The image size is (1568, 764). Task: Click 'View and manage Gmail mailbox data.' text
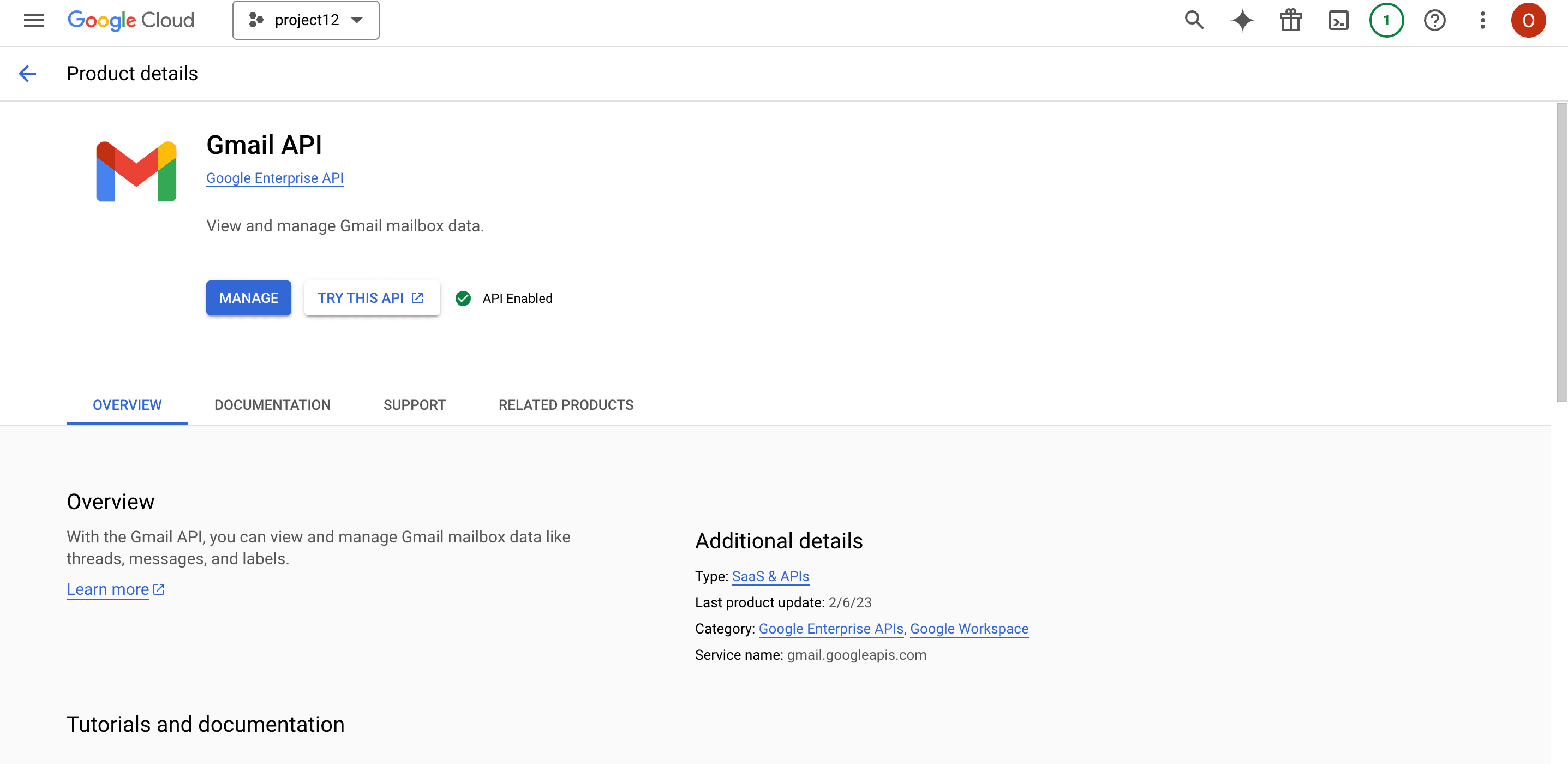tap(345, 226)
